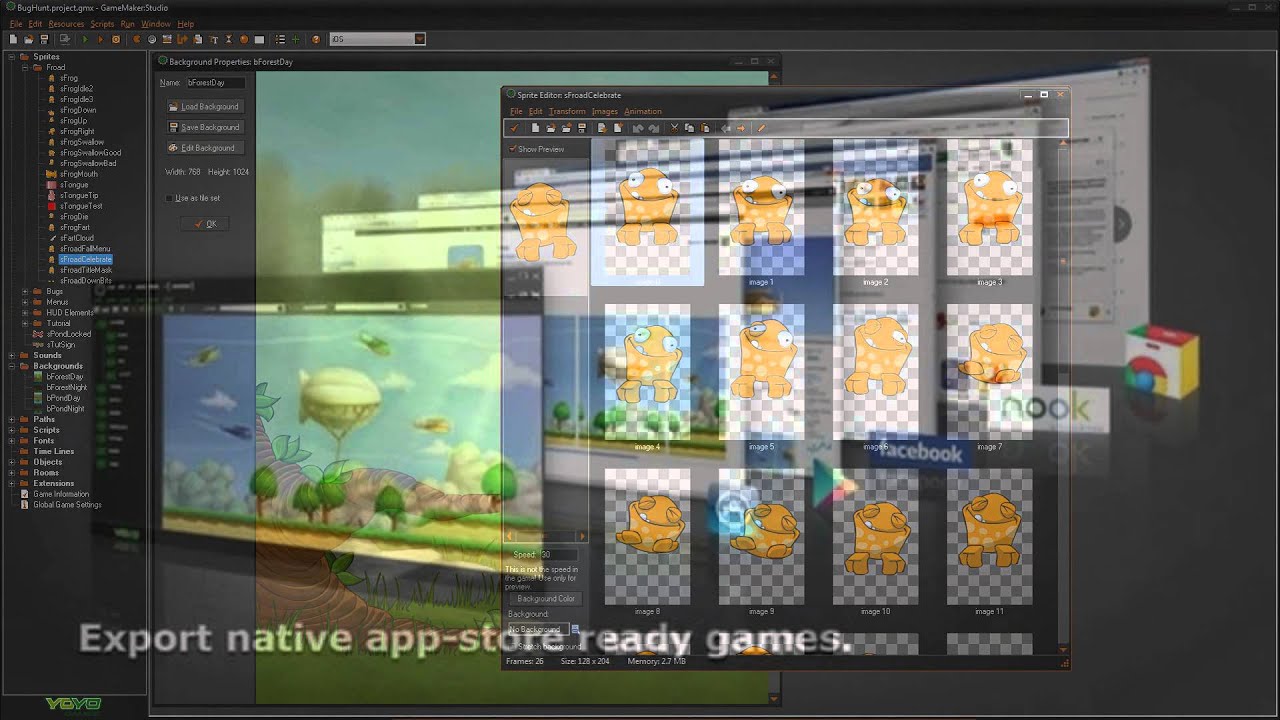This screenshot has width=1280, height=720.
Task: Select sTongueTest sprite in the tree
Action: (81, 206)
